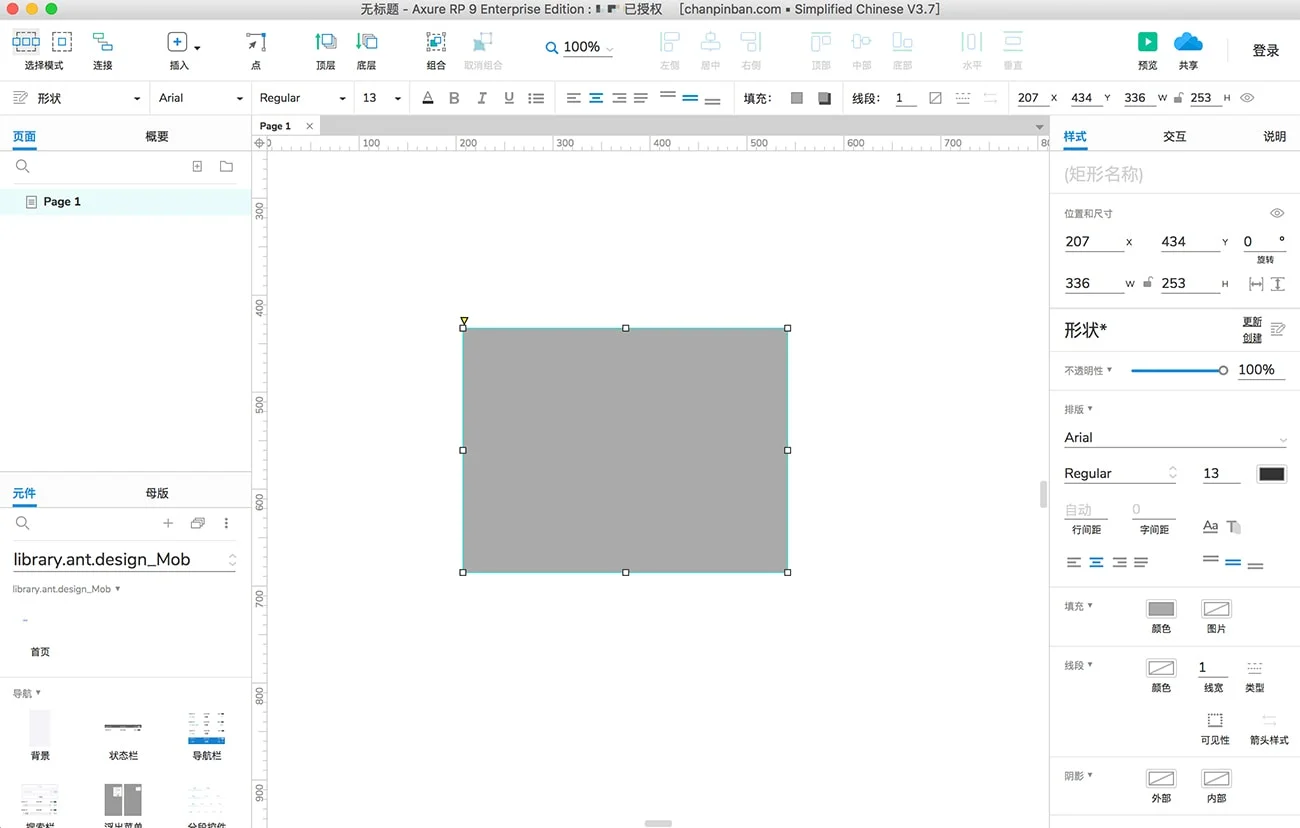1300x828 pixels.
Task: Select the Connect (连接) tool
Action: tap(102, 42)
